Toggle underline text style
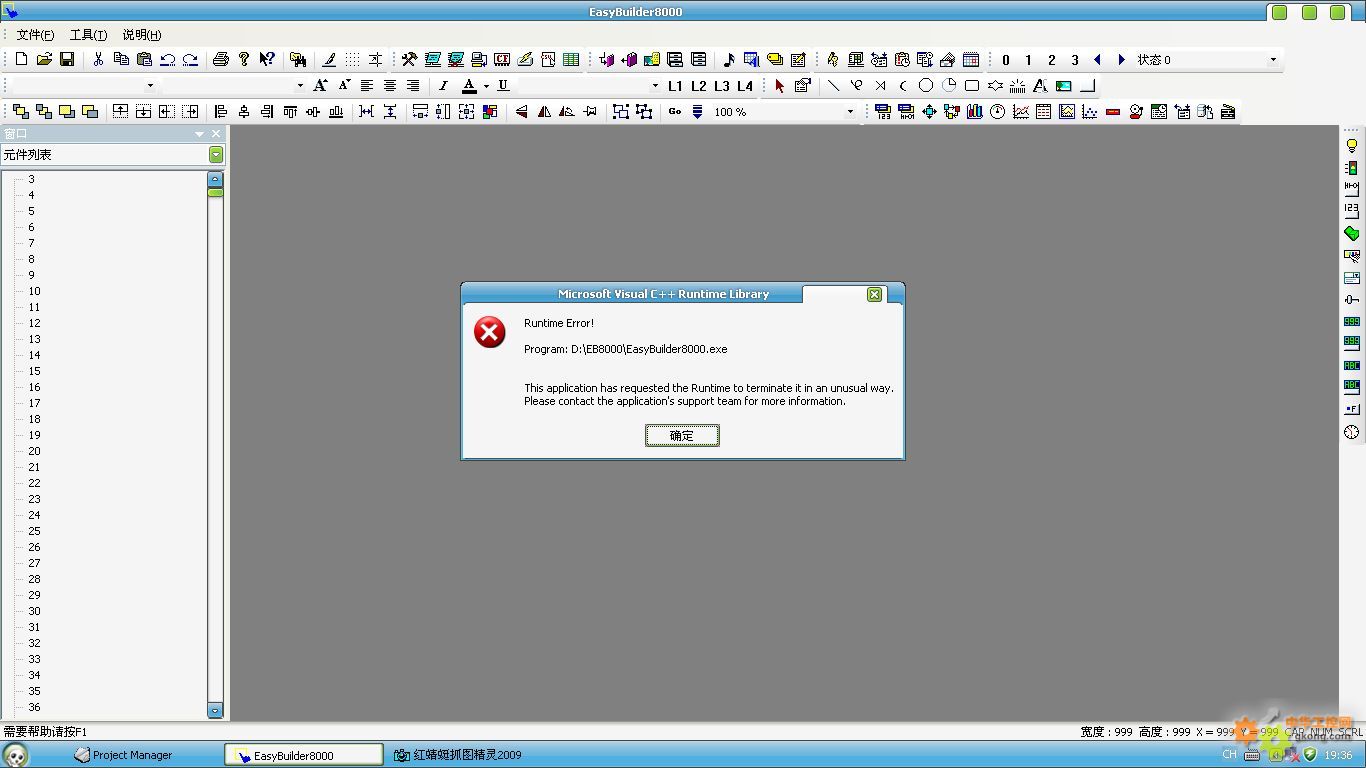The height and width of the screenshot is (768, 1366). [x=503, y=86]
